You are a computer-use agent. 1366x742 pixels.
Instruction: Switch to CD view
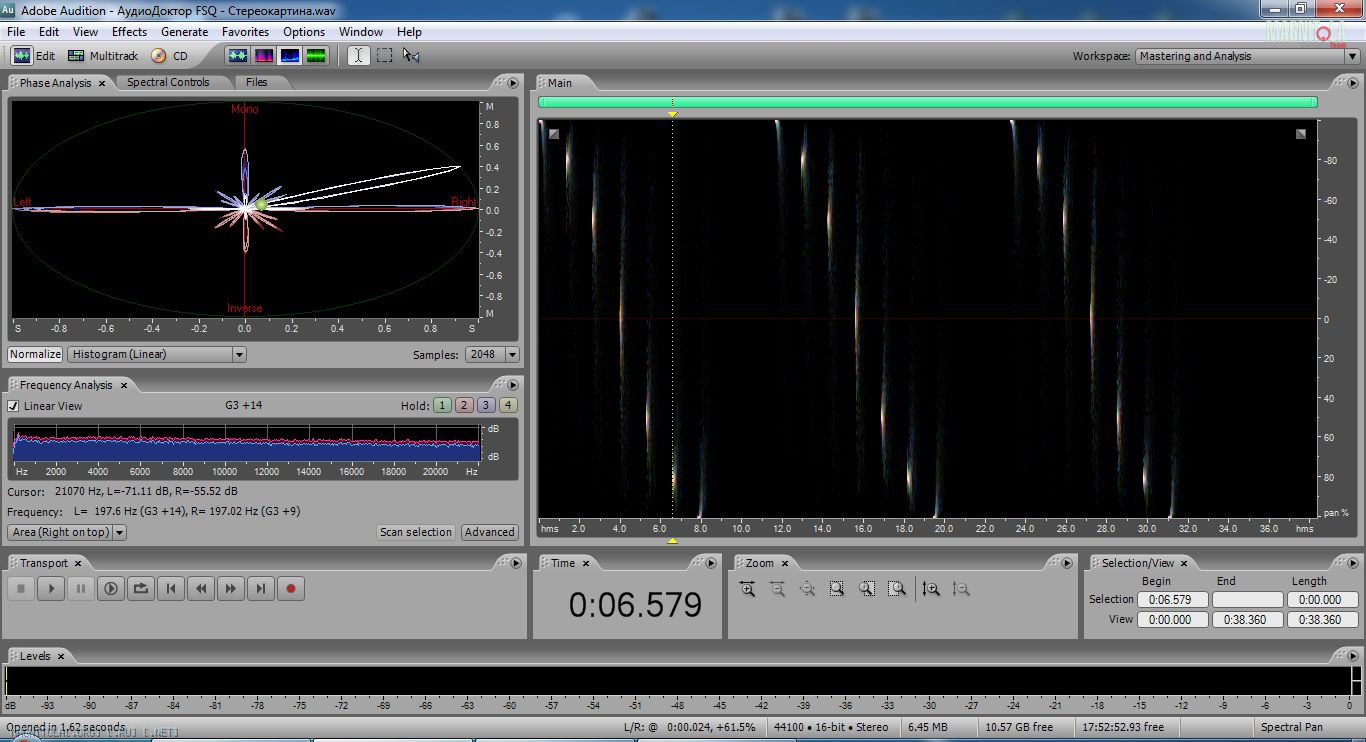[x=170, y=56]
